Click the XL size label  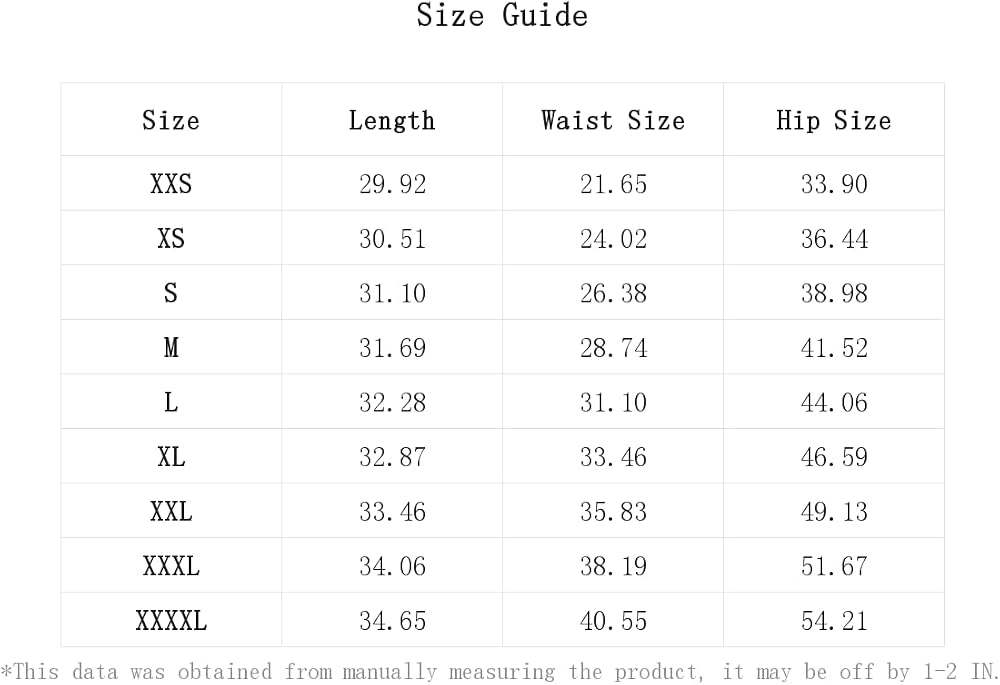tap(171, 457)
